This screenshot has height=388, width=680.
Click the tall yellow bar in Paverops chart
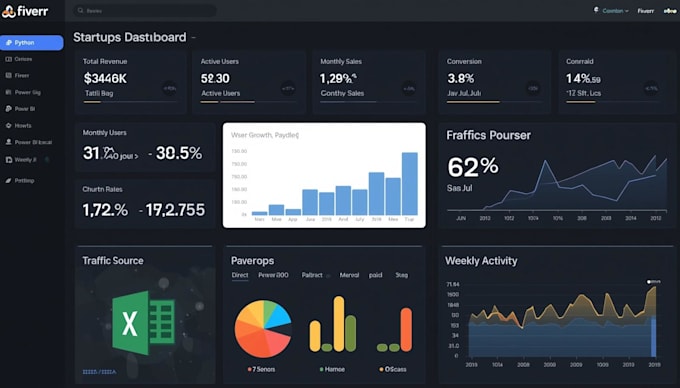click(339, 324)
